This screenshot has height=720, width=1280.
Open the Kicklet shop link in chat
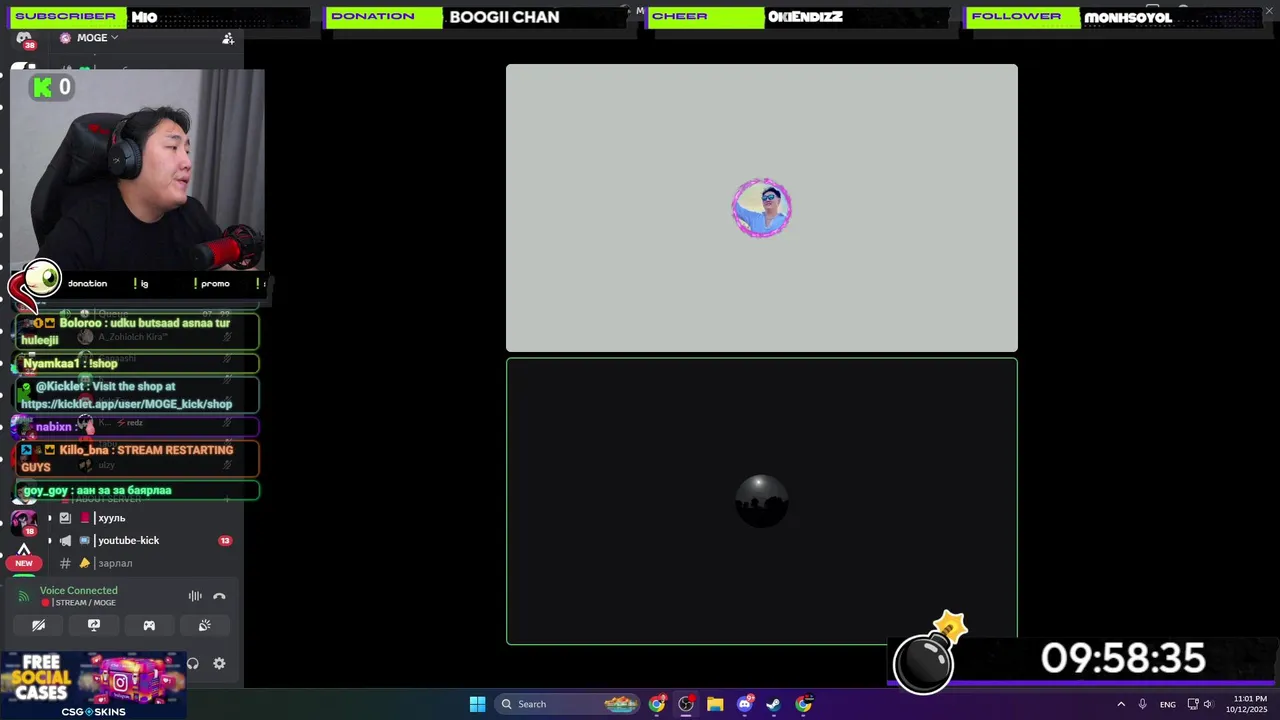click(126, 404)
